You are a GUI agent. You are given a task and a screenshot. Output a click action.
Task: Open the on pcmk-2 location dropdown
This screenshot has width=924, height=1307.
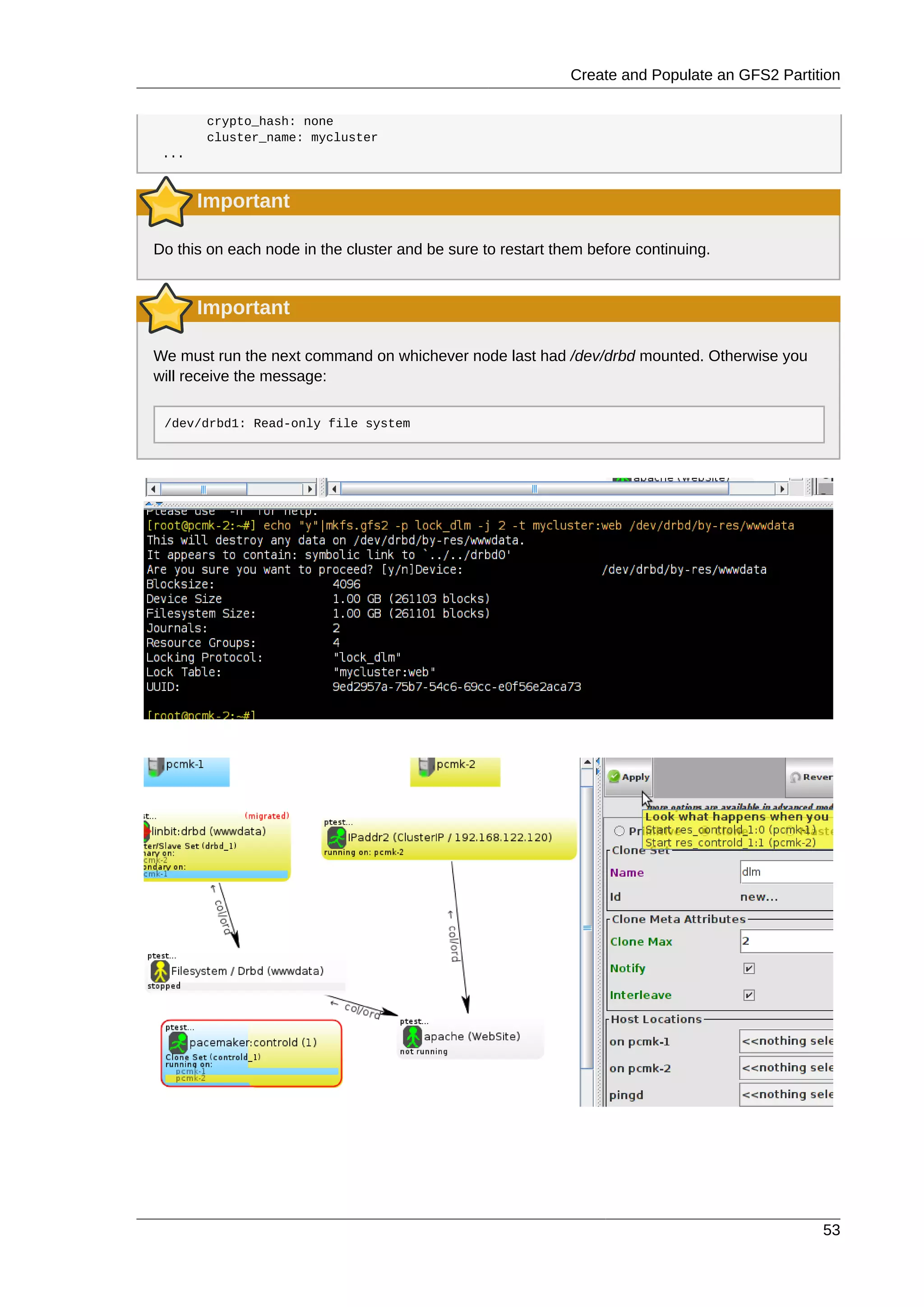tap(786, 1068)
